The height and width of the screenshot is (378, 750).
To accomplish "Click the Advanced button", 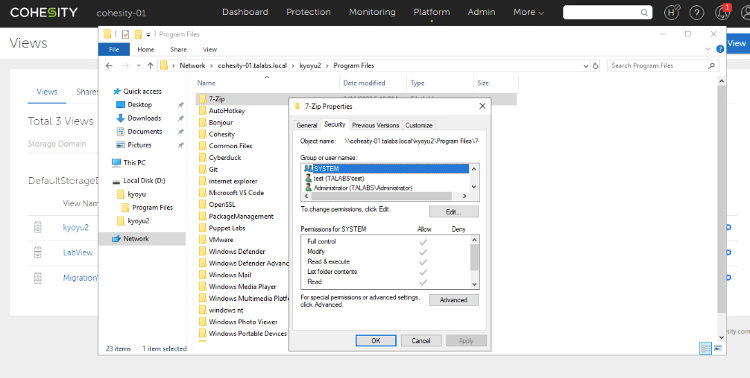I will 453,300.
